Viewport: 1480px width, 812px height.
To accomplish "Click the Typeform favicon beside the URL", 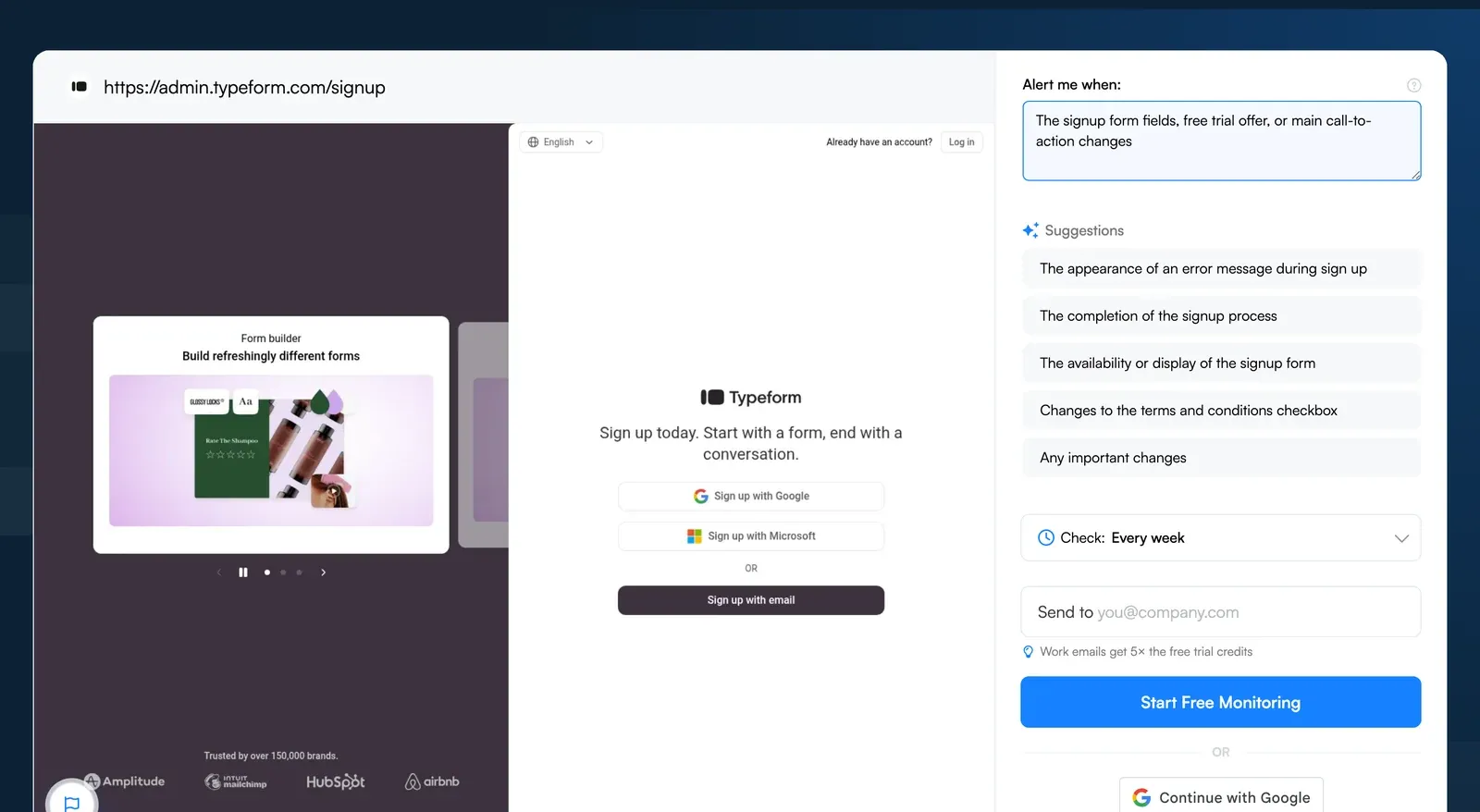I will [79, 87].
